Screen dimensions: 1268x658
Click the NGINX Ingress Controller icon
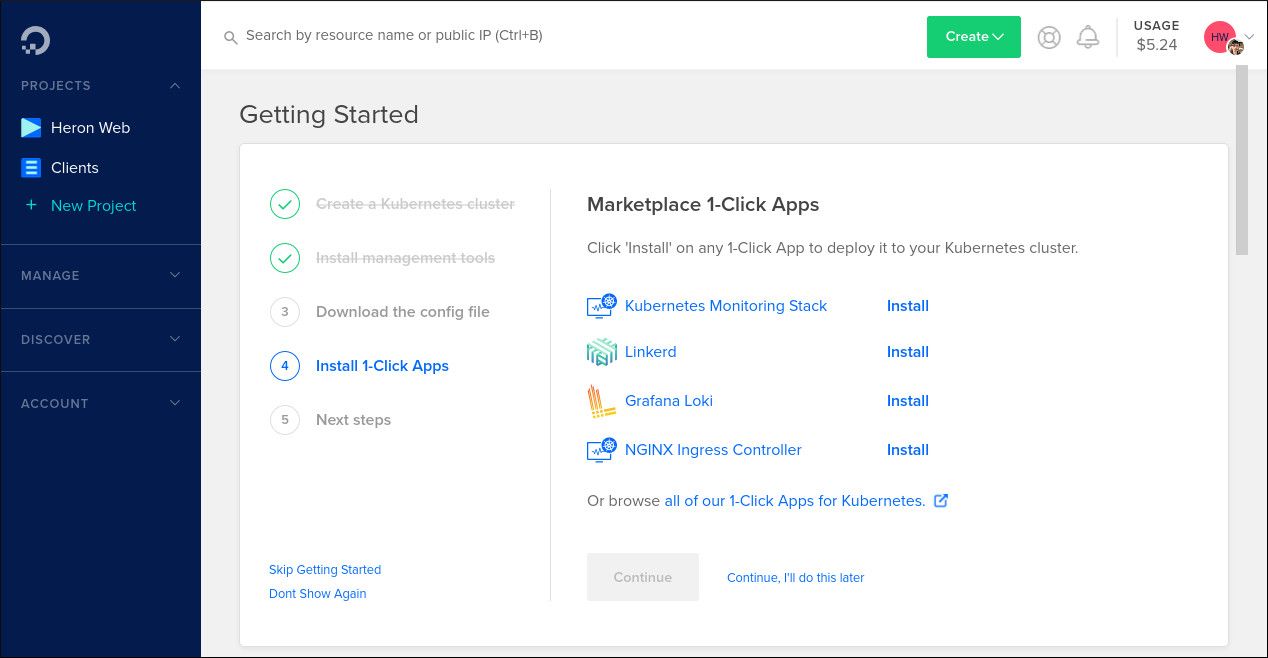click(601, 450)
